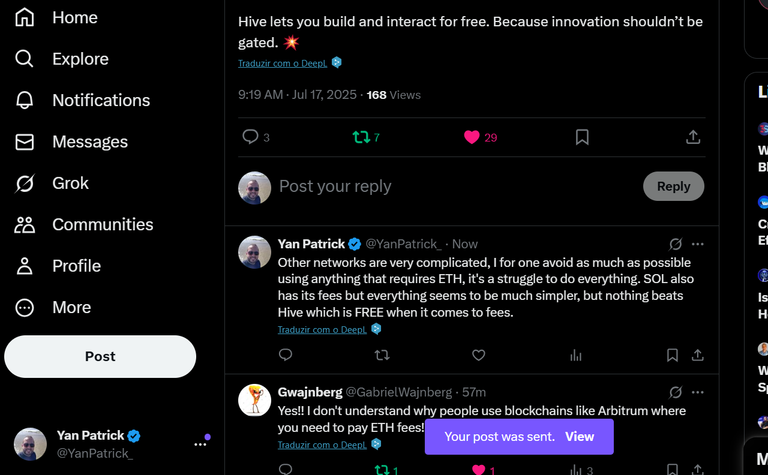Open more options on Gwajnberg's reply
The width and height of the screenshot is (768, 475).
pos(697,392)
